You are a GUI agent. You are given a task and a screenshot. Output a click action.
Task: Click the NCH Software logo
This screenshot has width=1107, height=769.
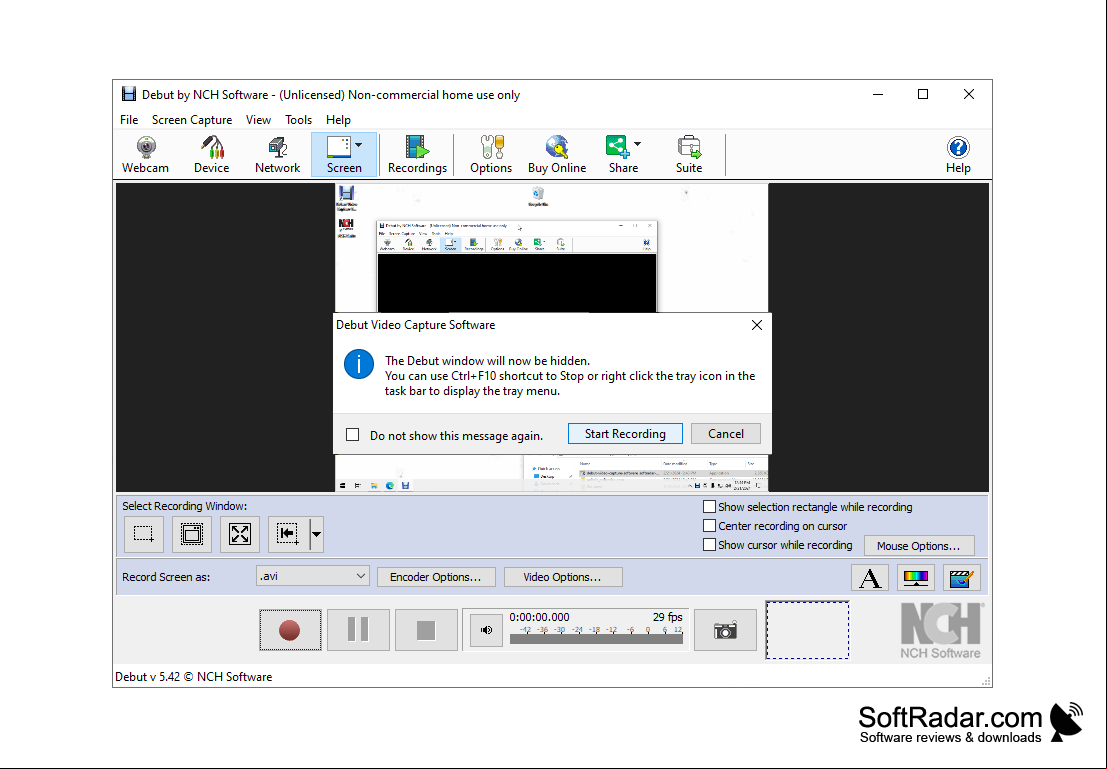[940, 631]
